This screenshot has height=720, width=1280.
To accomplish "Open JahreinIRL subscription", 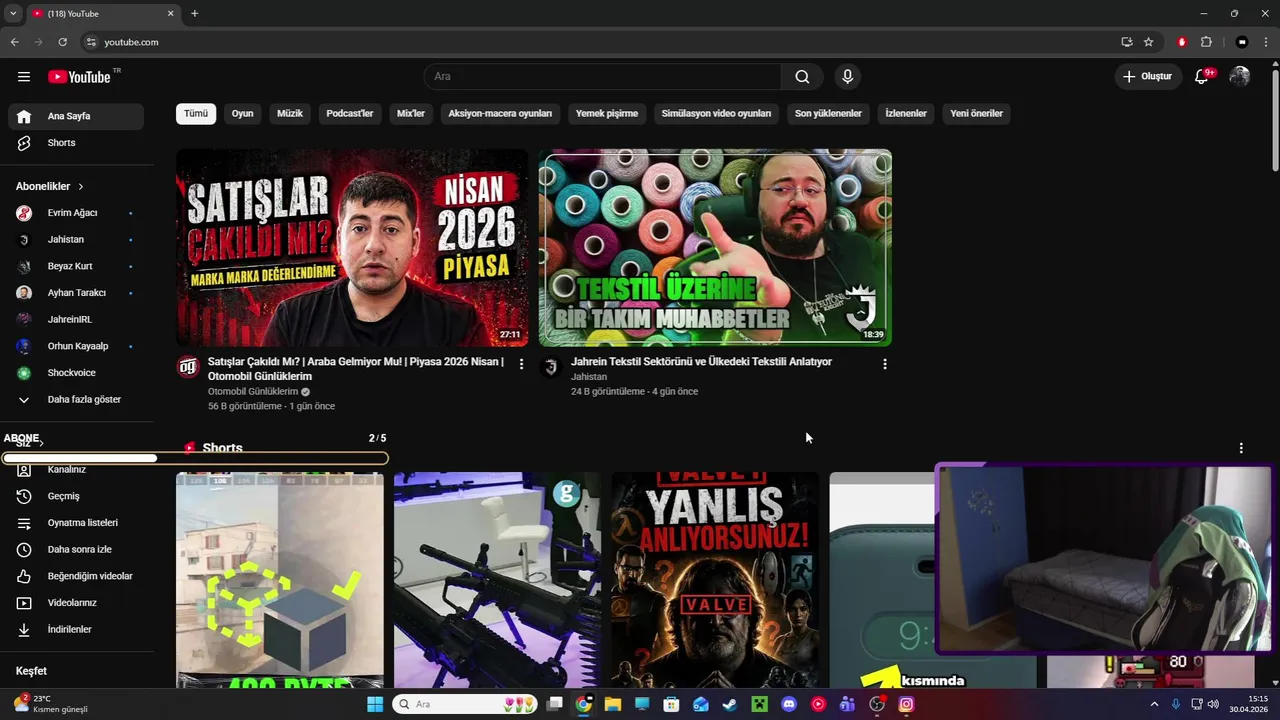I will [76, 319].
